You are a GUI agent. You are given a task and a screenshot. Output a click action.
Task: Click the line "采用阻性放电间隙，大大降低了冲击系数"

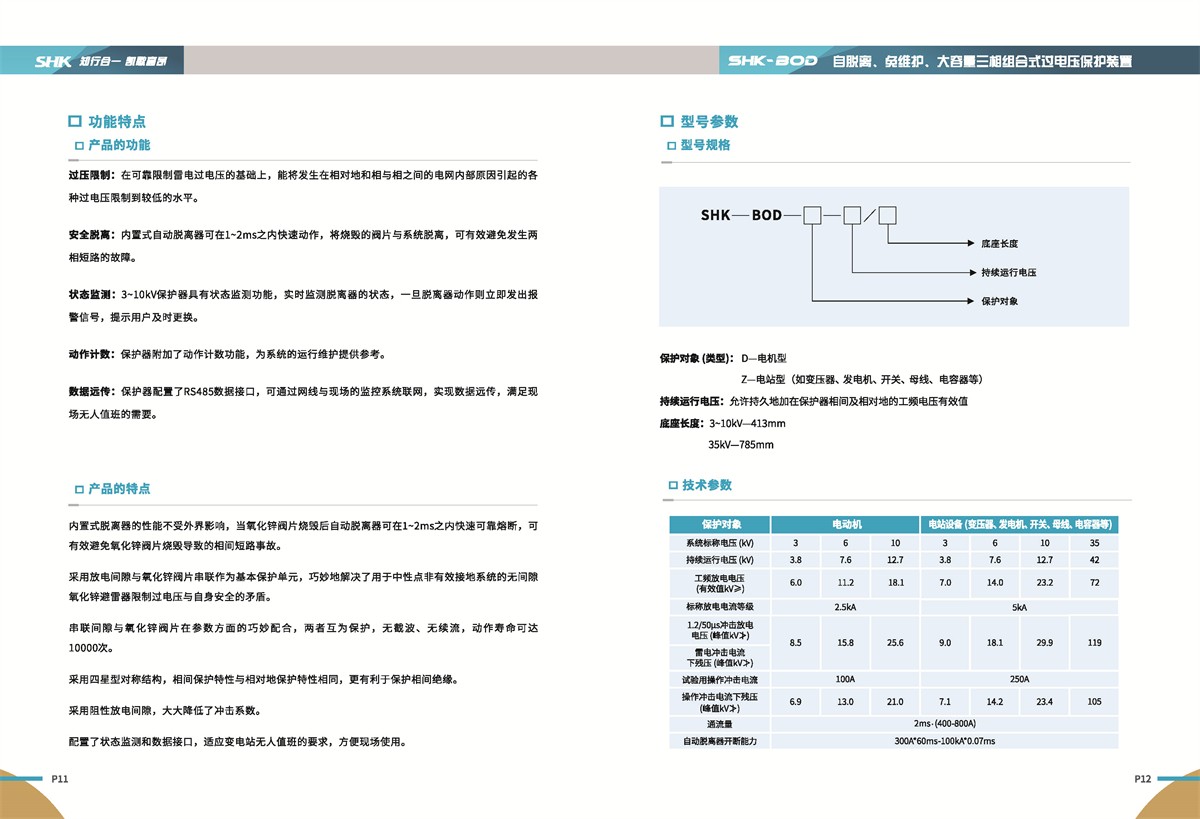click(x=164, y=711)
